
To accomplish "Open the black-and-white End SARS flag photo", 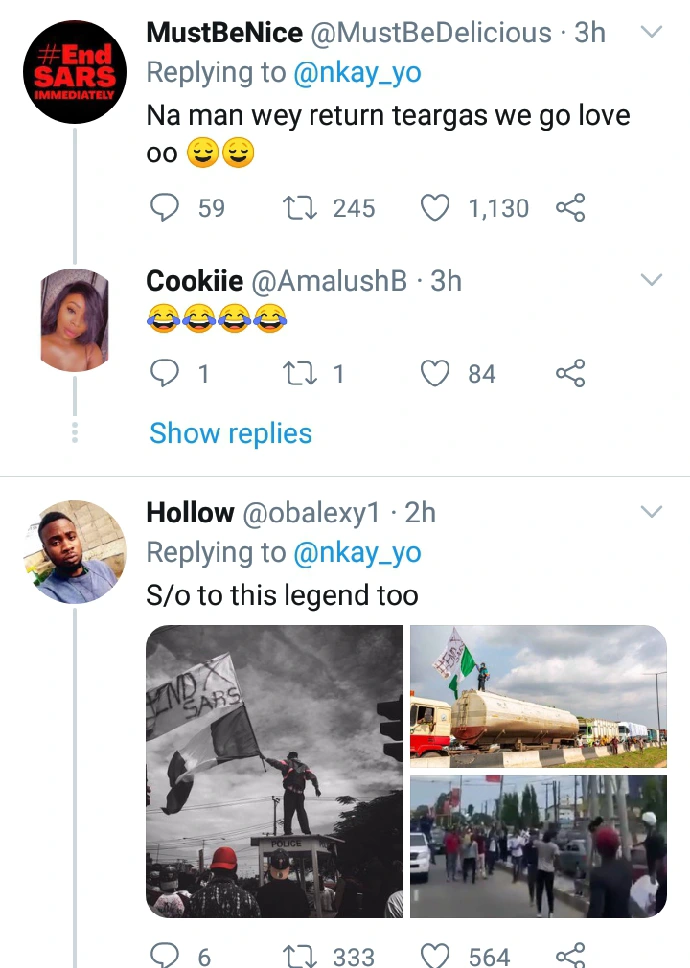I will (x=275, y=771).
